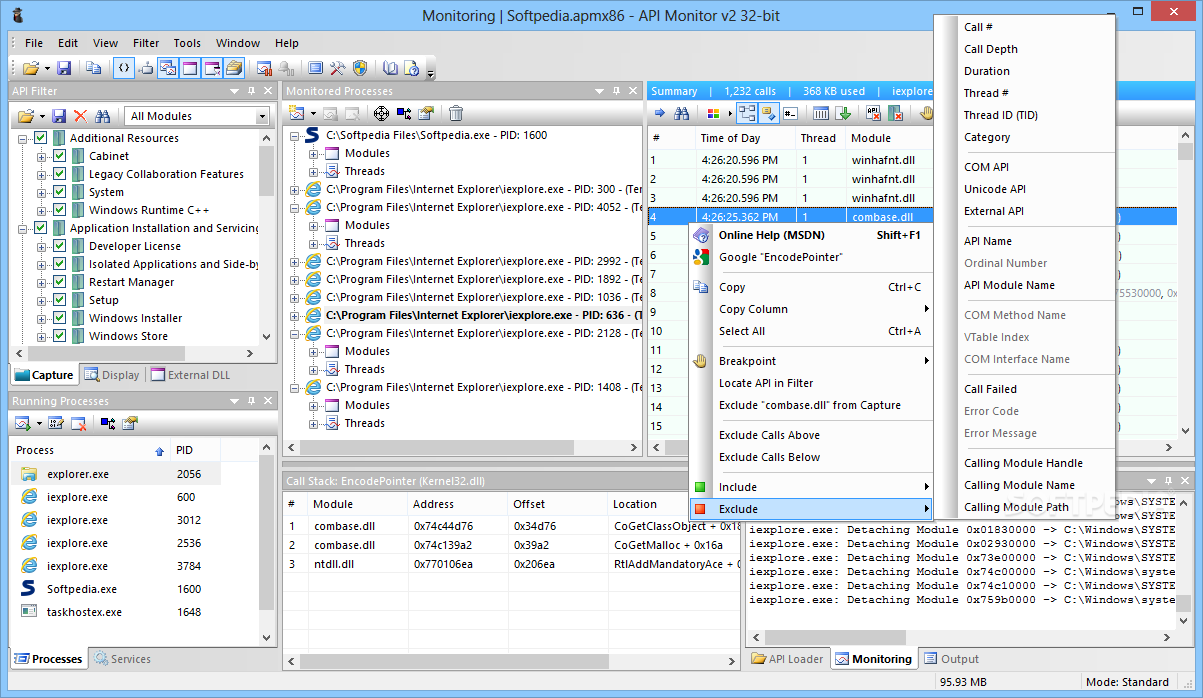The image size is (1203, 698).
Task: Click the main toolbar Open folder icon
Action: 31,68
